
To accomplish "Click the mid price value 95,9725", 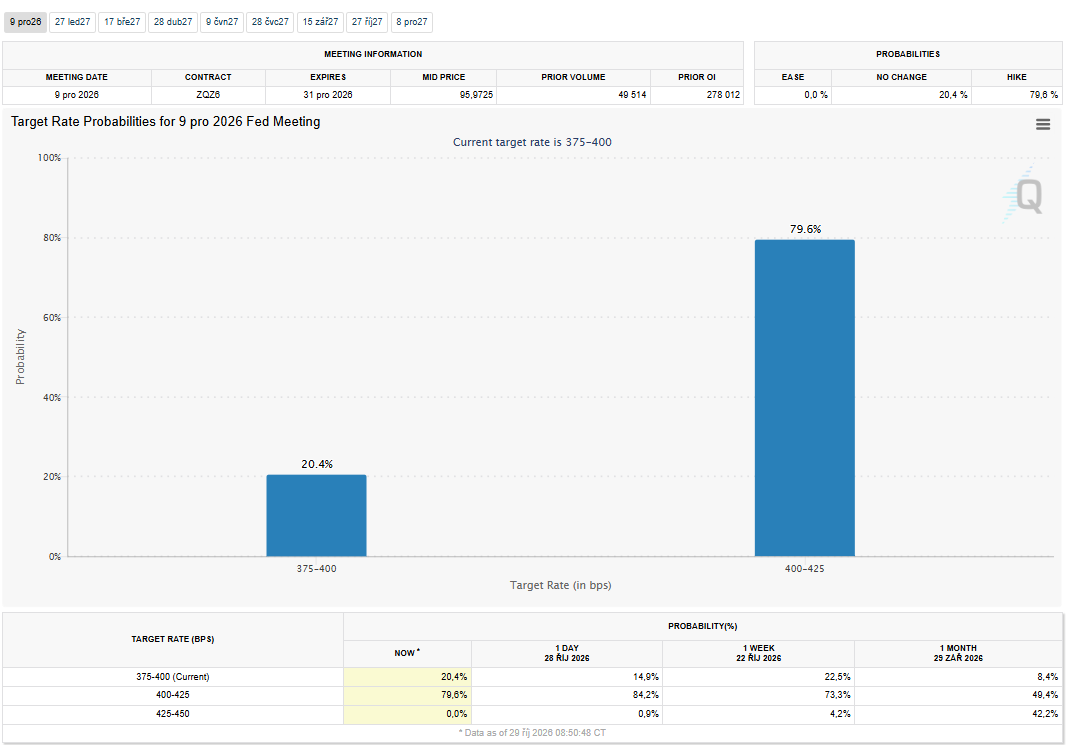I will (x=476, y=95).
